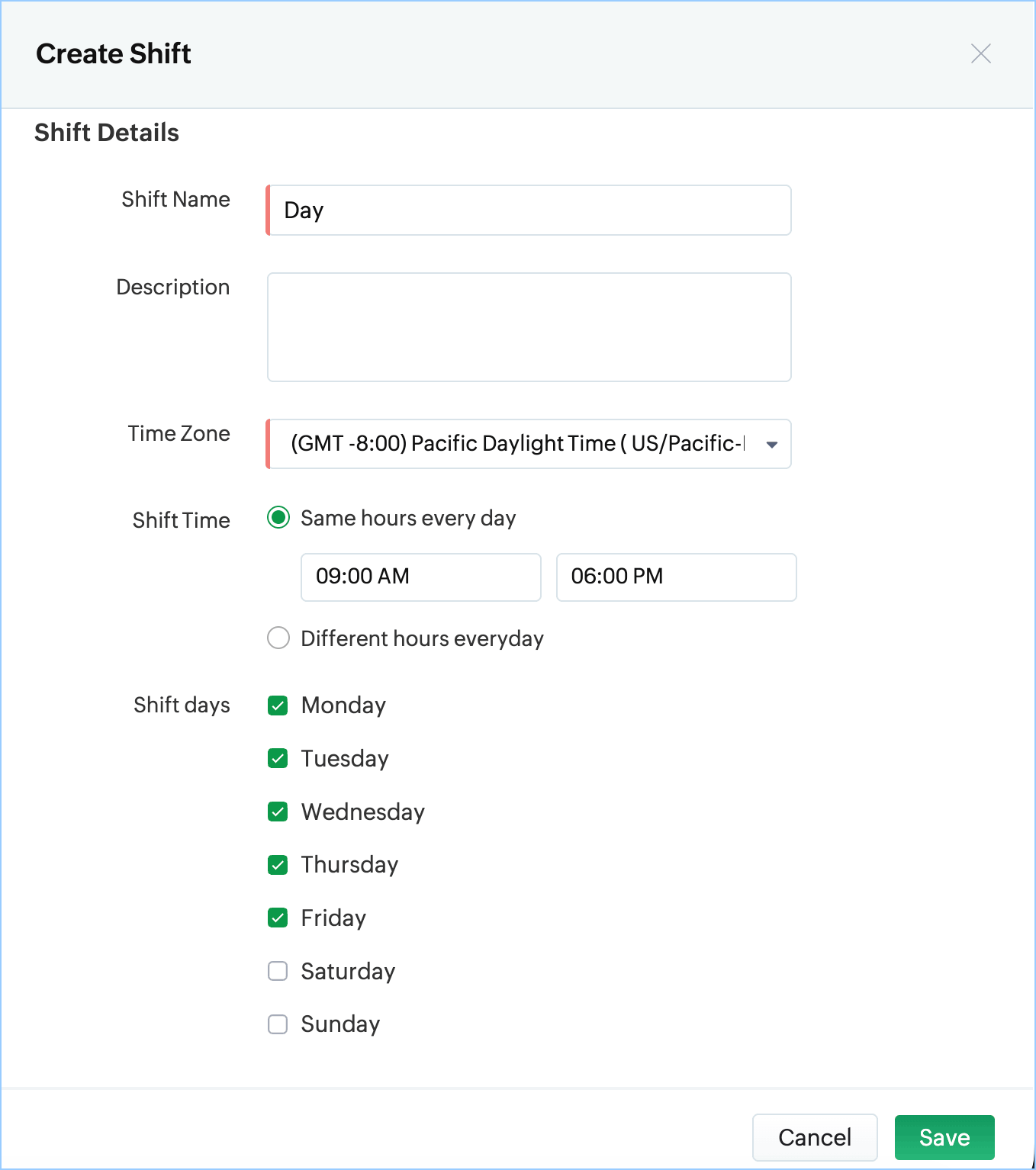This screenshot has width=1036, height=1170.
Task: Click the Shift Name input field
Action: [x=529, y=211]
